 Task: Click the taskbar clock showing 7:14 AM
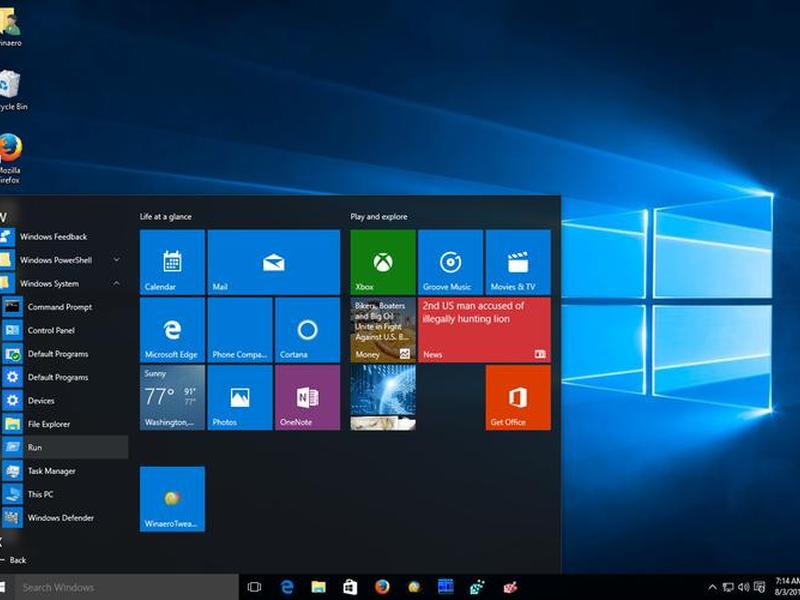(787, 587)
